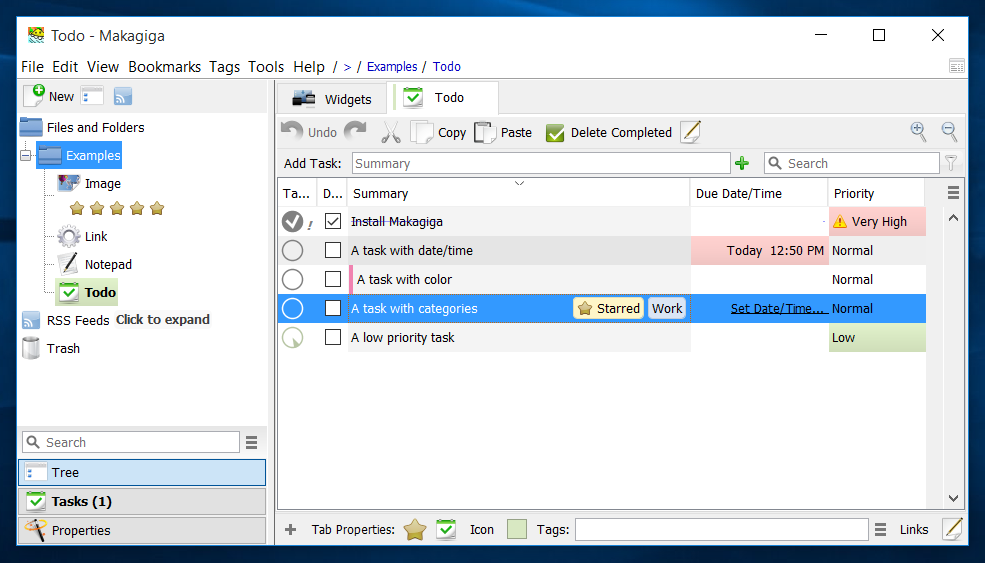This screenshot has width=985, height=563.
Task: Click the task list scroll down arrow
Action: coord(953,498)
